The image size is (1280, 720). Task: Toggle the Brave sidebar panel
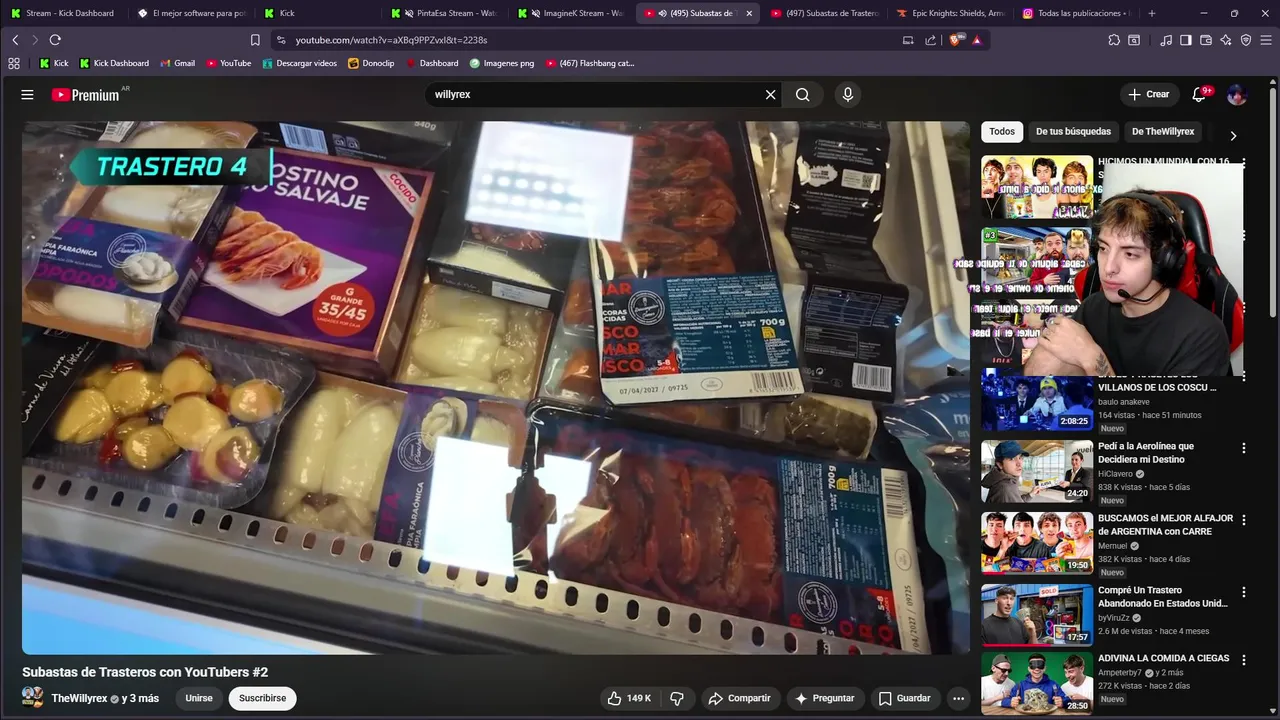(1186, 40)
